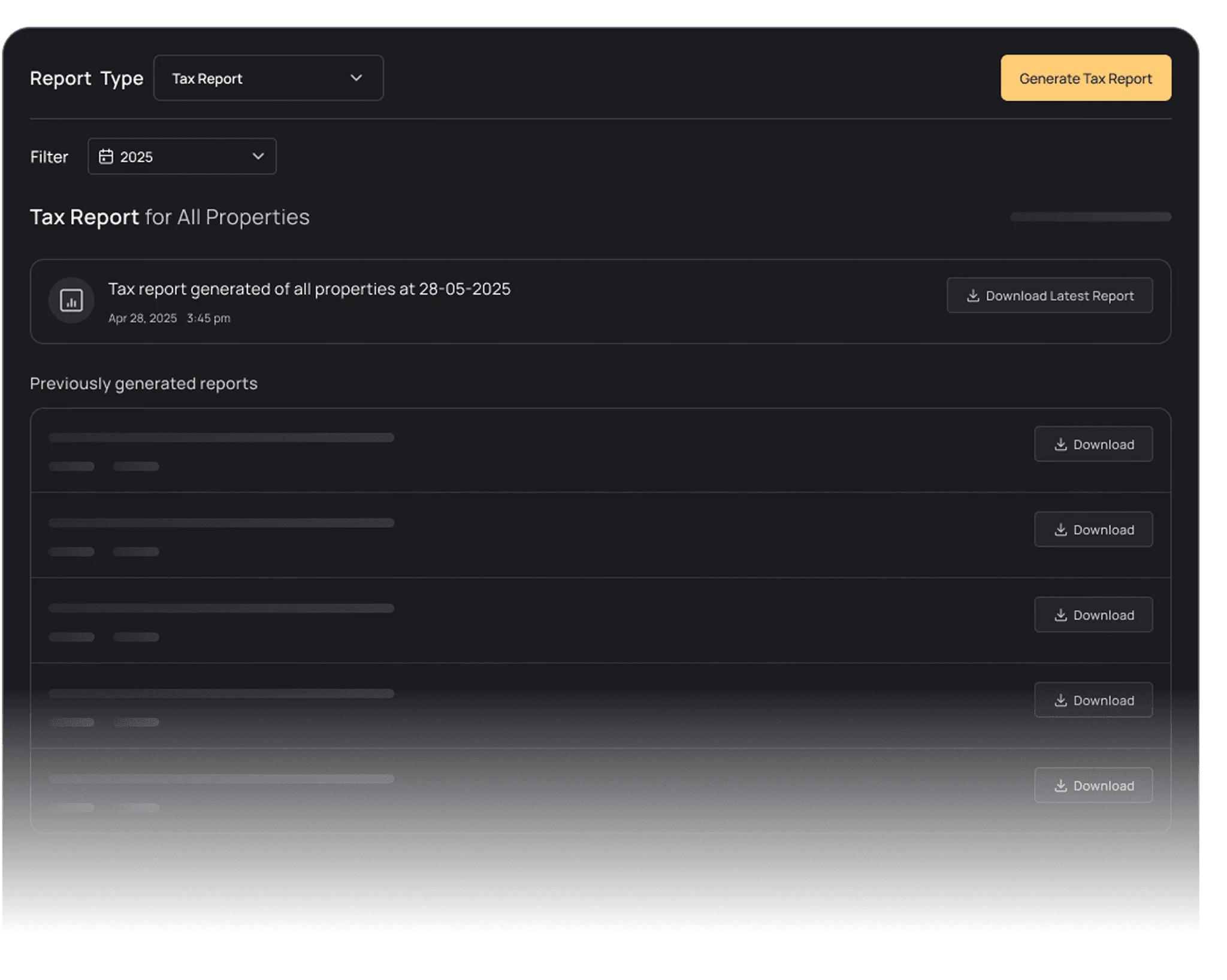
Task: Click the download icon in the fourth report row
Action: (1060, 700)
